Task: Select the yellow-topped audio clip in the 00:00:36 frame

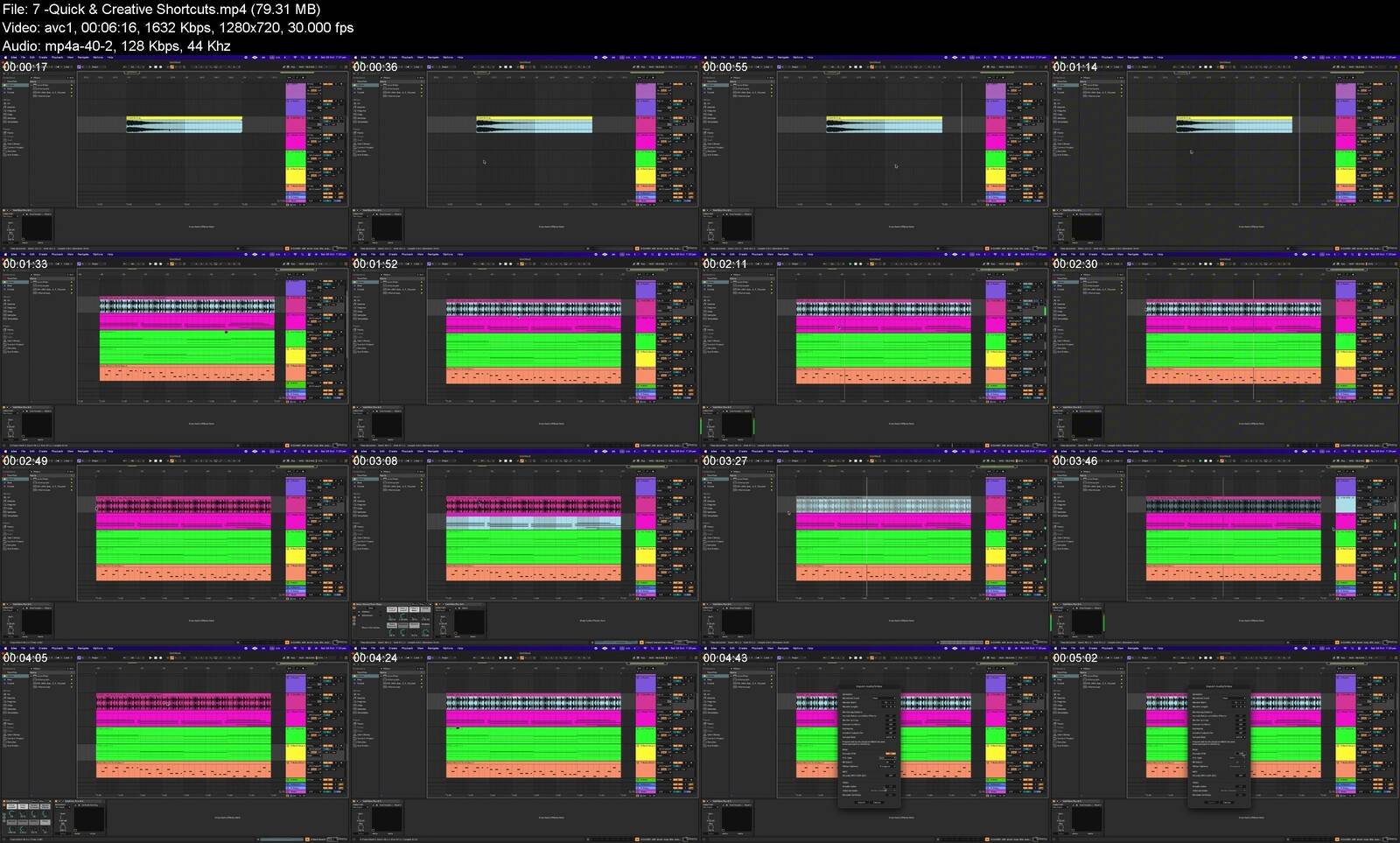Action: [534, 124]
